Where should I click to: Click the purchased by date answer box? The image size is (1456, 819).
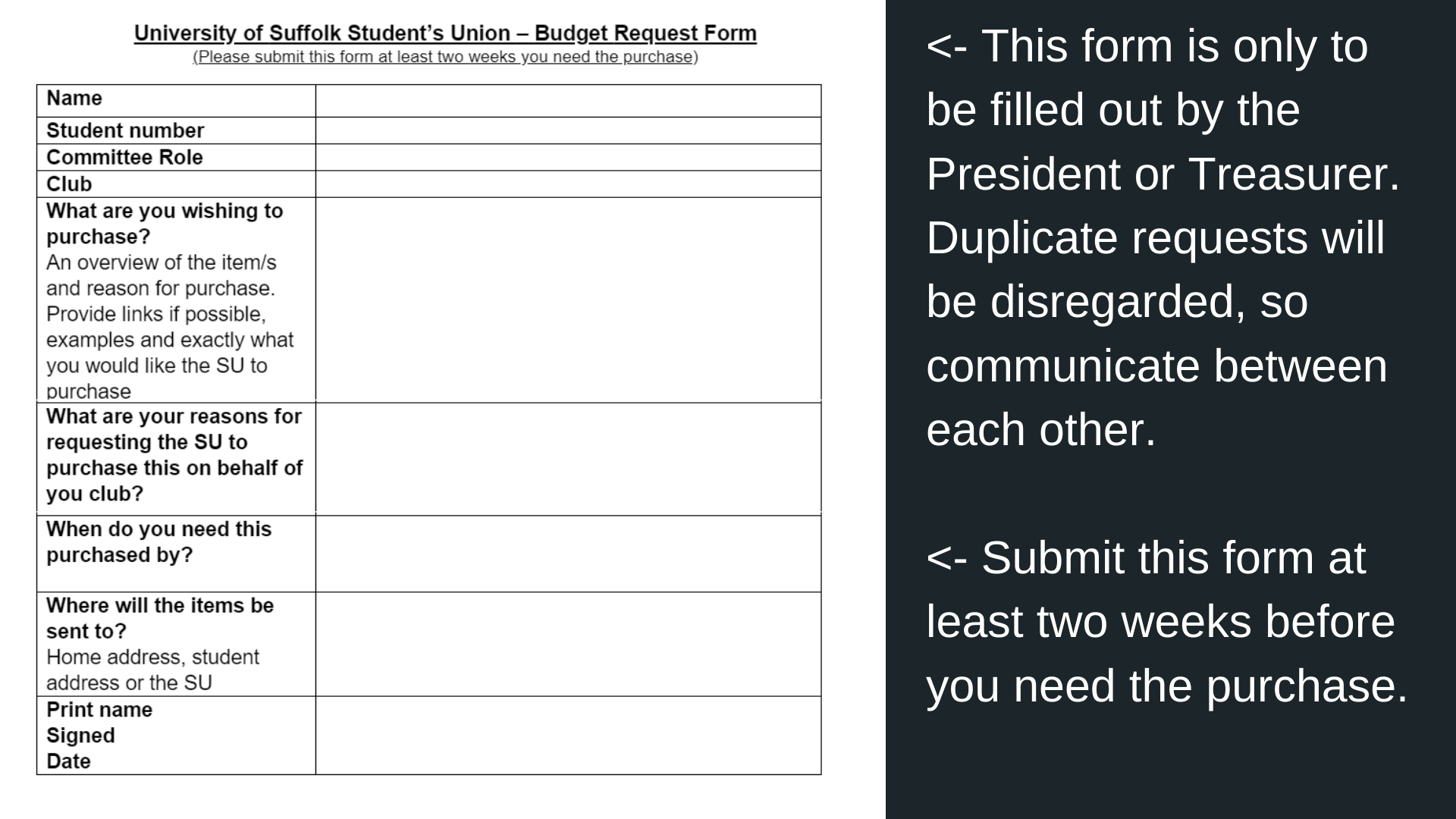click(x=568, y=554)
